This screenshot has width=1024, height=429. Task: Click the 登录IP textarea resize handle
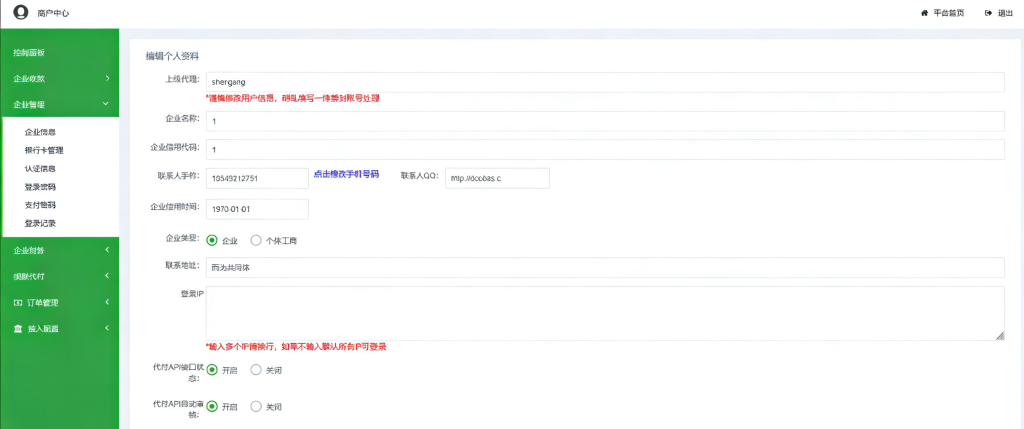tap(999, 336)
